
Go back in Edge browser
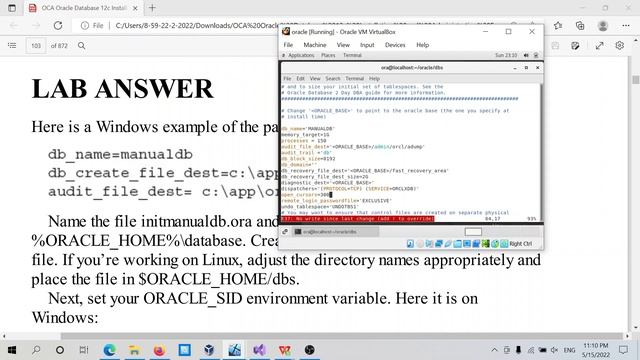click(14, 25)
